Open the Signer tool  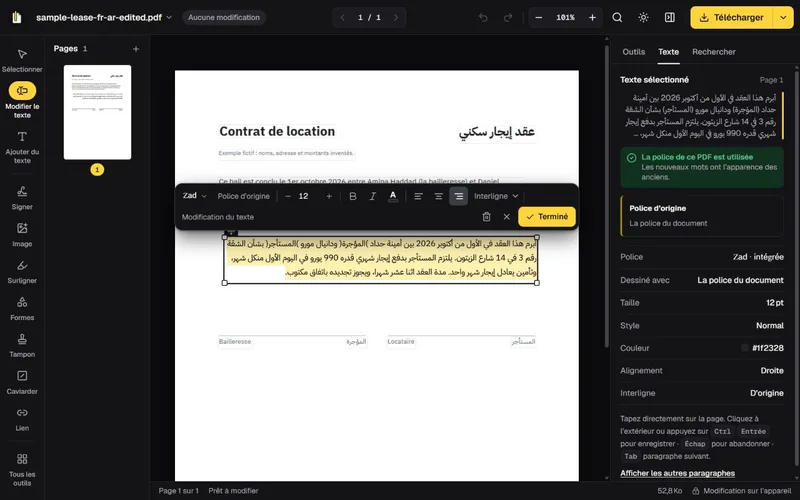click(x=22, y=197)
